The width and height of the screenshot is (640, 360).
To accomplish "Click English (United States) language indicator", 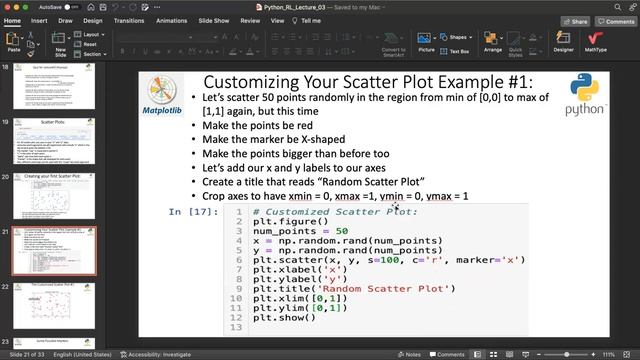I will pyautogui.click(x=82, y=354).
